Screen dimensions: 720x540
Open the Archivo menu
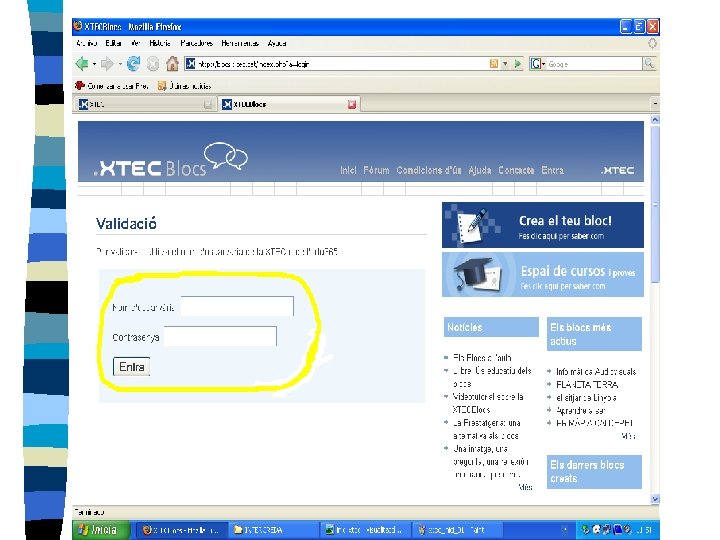click(x=86, y=43)
